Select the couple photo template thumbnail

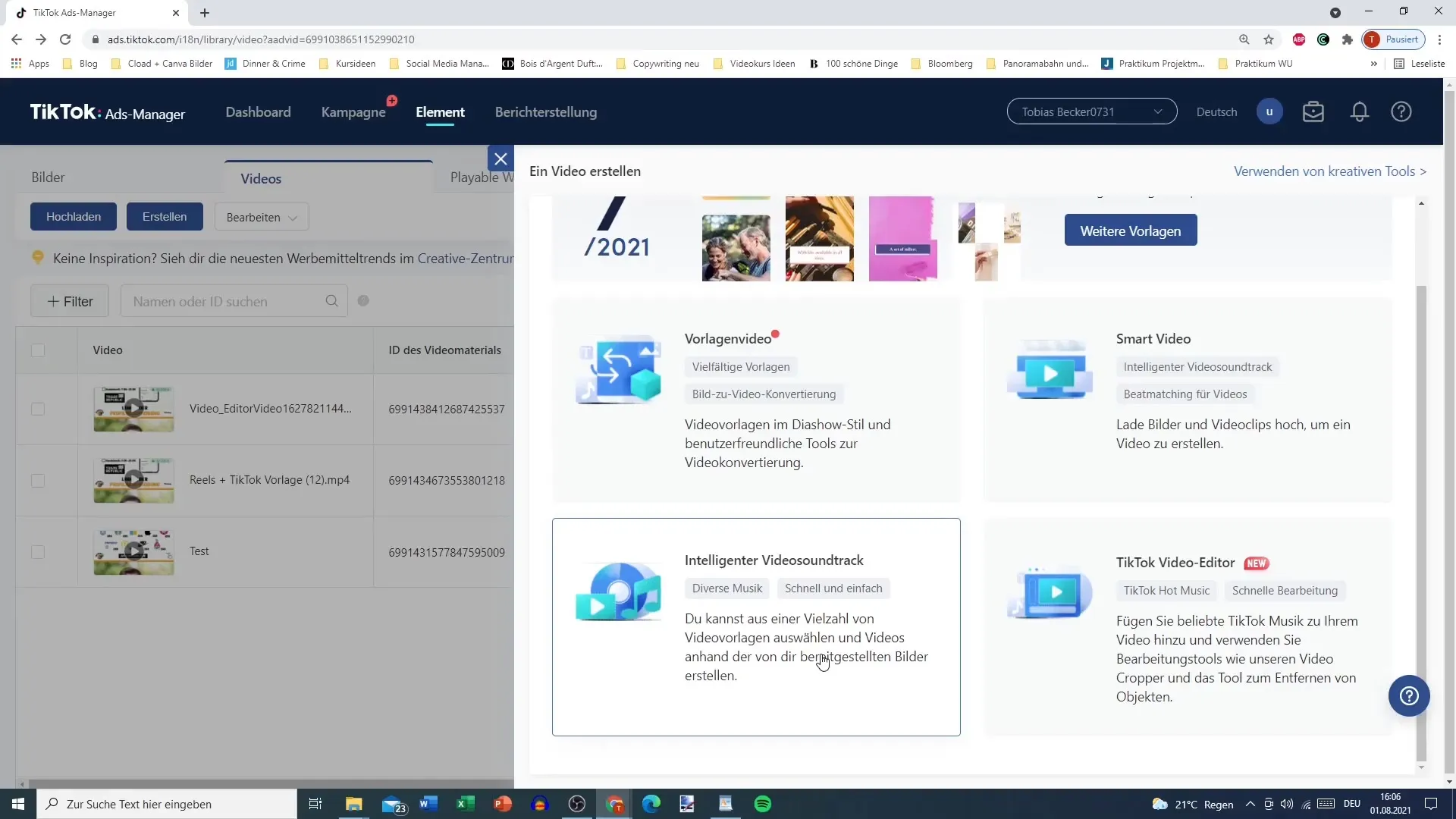736,248
